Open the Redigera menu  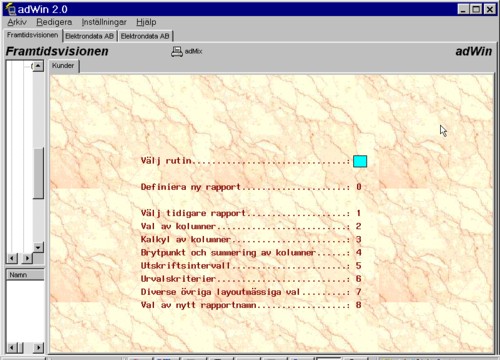coord(54,22)
